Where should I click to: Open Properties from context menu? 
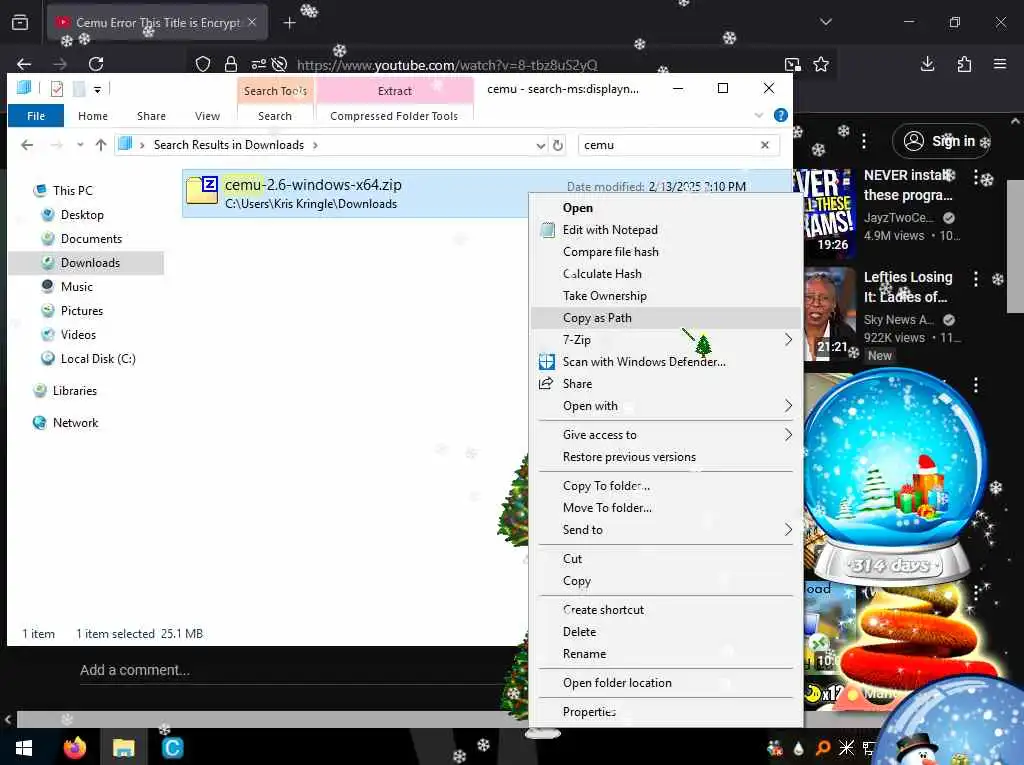coord(666,712)
